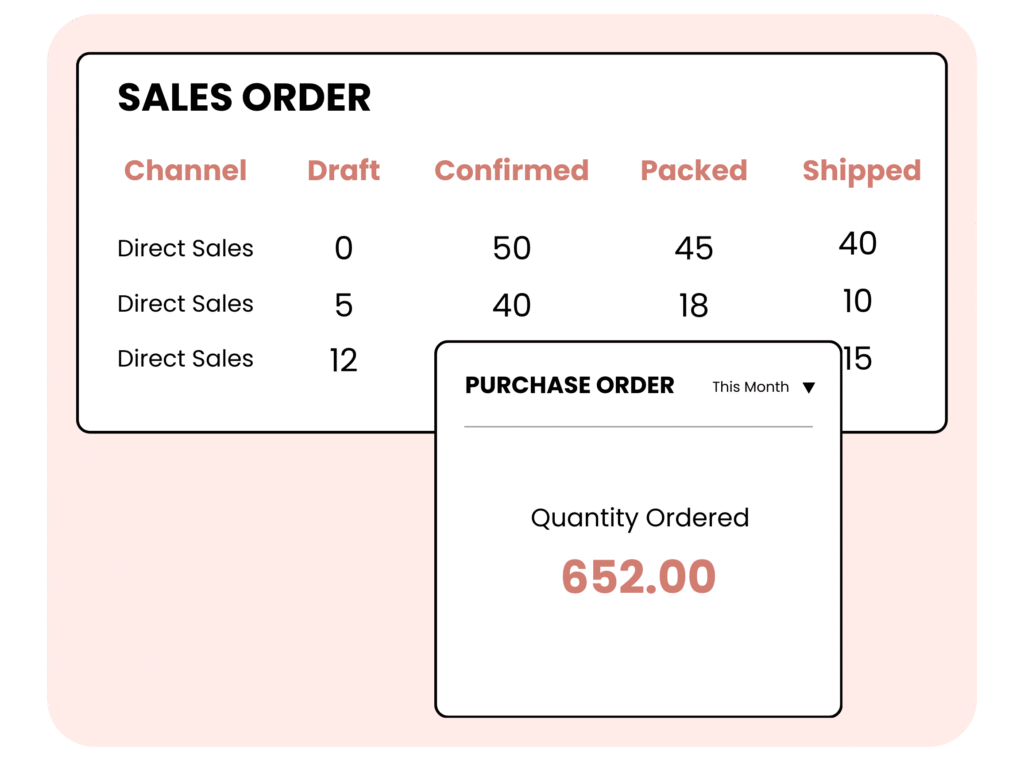Click the Shipped column header
Viewport: 1024px width, 761px height.
click(861, 170)
